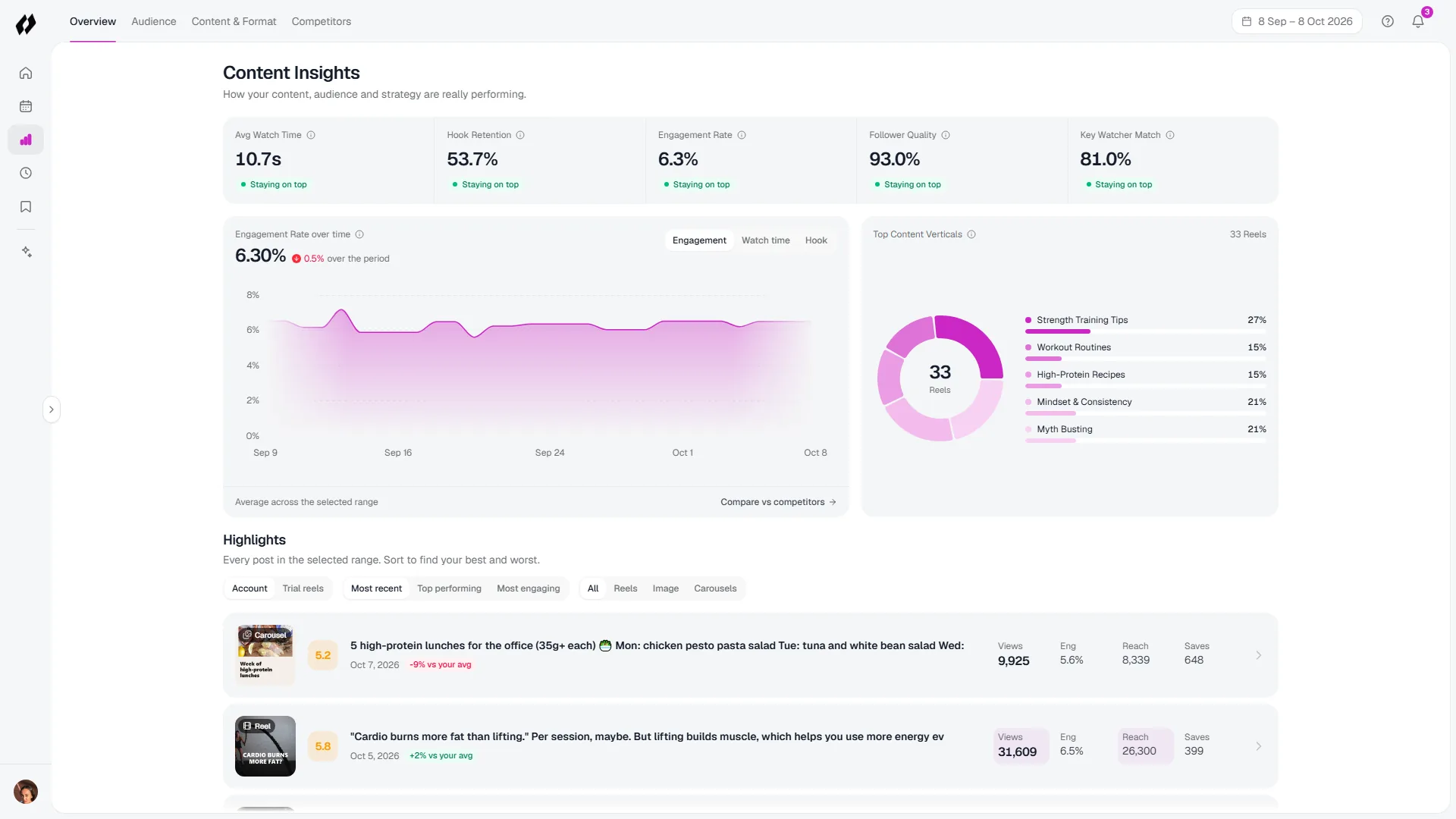Sort highlights by Most engaging
The height and width of the screenshot is (819, 1456).
pyautogui.click(x=528, y=588)
